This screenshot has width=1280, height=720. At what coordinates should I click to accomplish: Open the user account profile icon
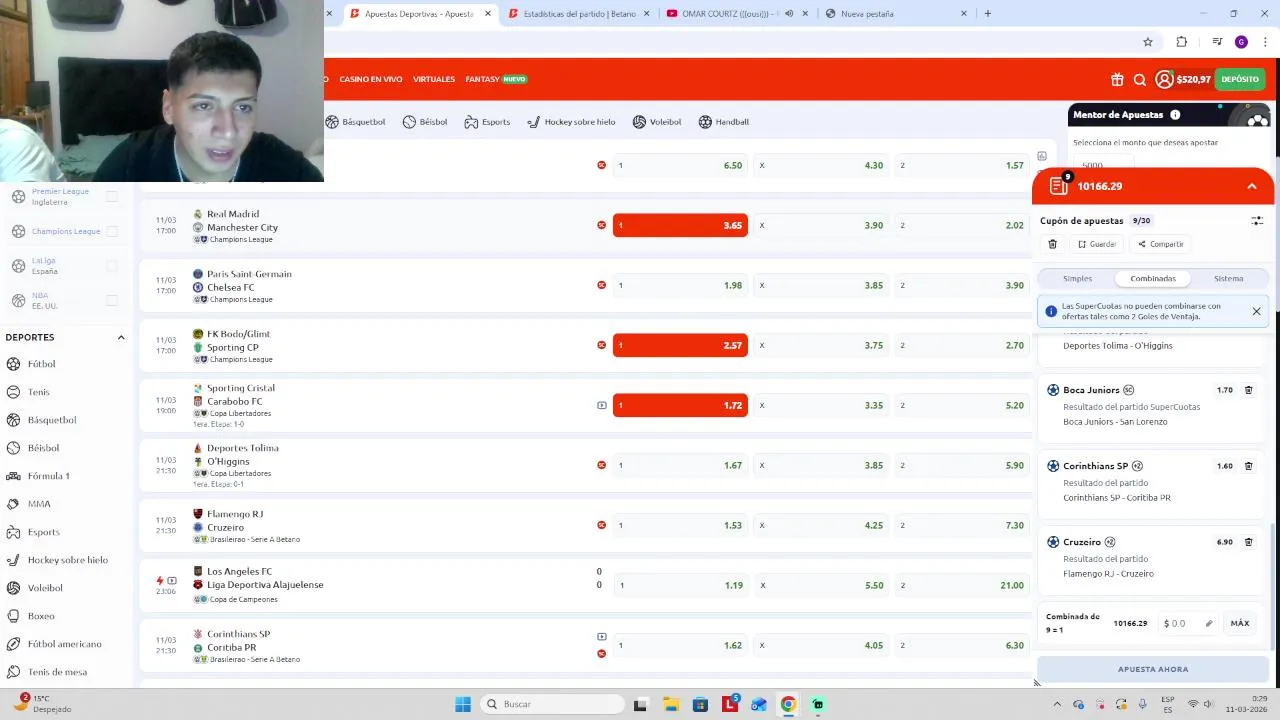pyautogui.click(x=1164, y=79)
